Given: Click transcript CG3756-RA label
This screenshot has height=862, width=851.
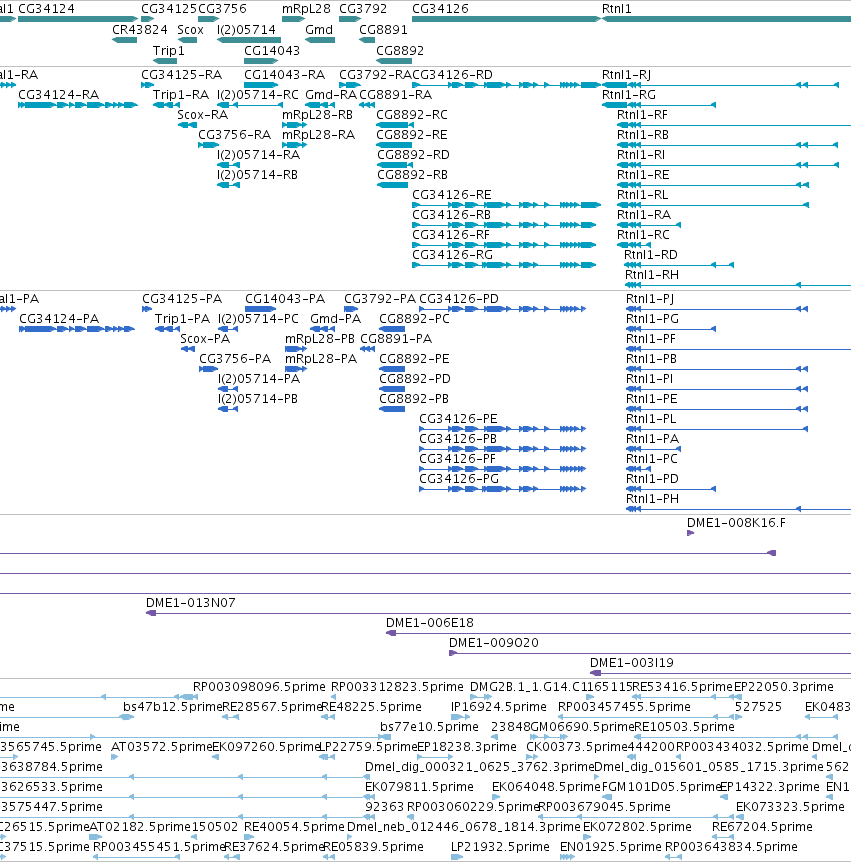Looking at the screenshot, I should point(234,135).
